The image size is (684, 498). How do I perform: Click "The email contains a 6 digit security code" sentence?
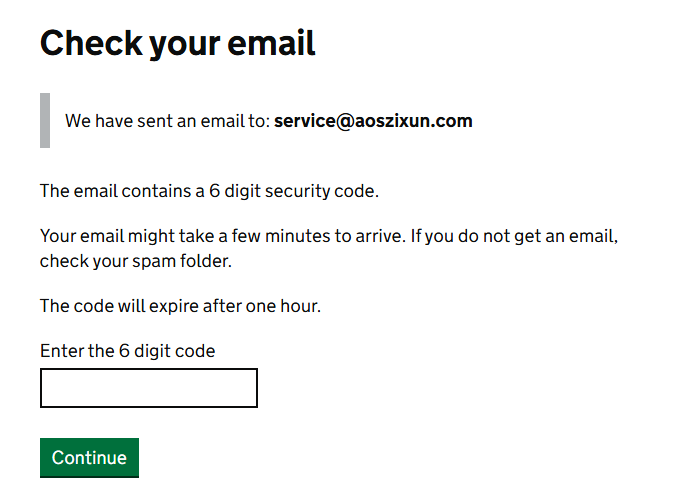click(x=209, y=191)
